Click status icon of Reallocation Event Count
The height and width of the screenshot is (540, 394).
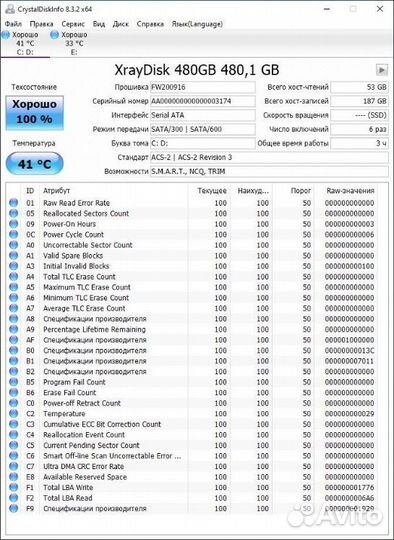click(x=13, y=435)
